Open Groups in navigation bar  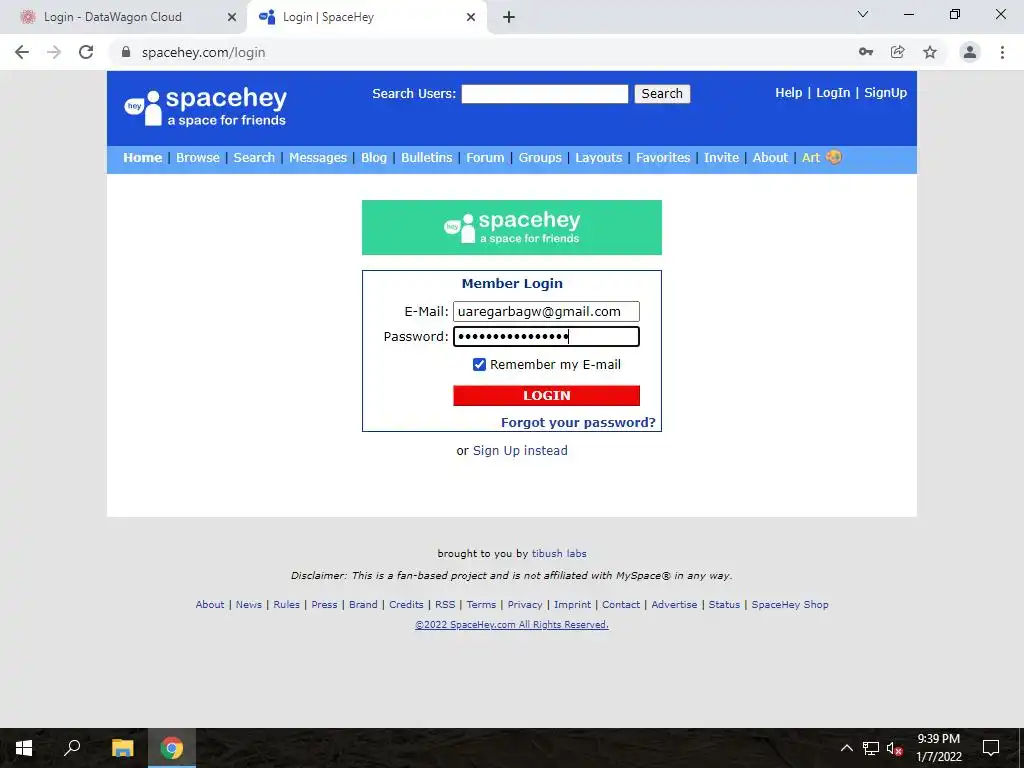point(540,157)
